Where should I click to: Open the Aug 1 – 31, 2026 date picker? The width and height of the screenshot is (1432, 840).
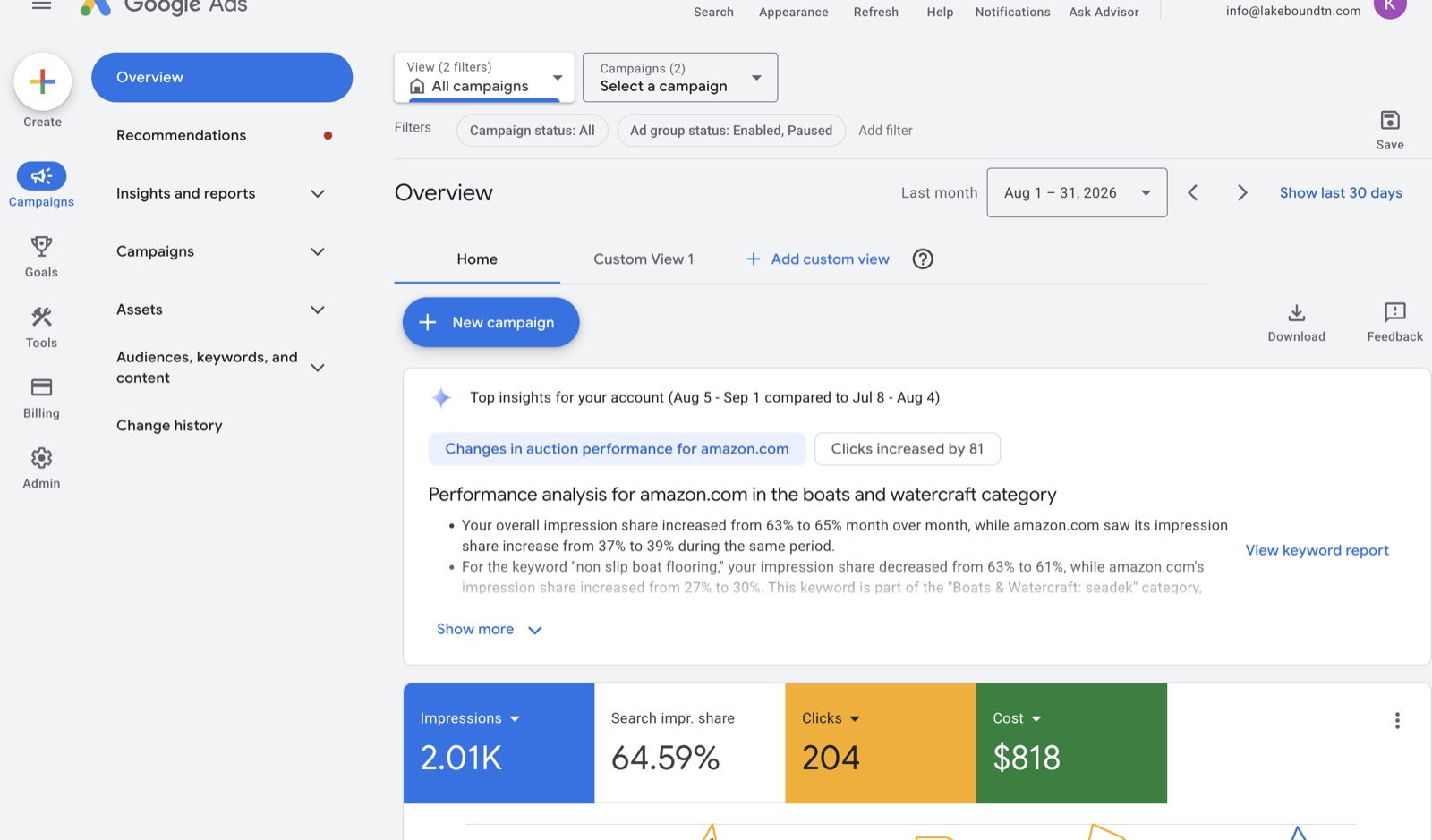point(1077,192)
